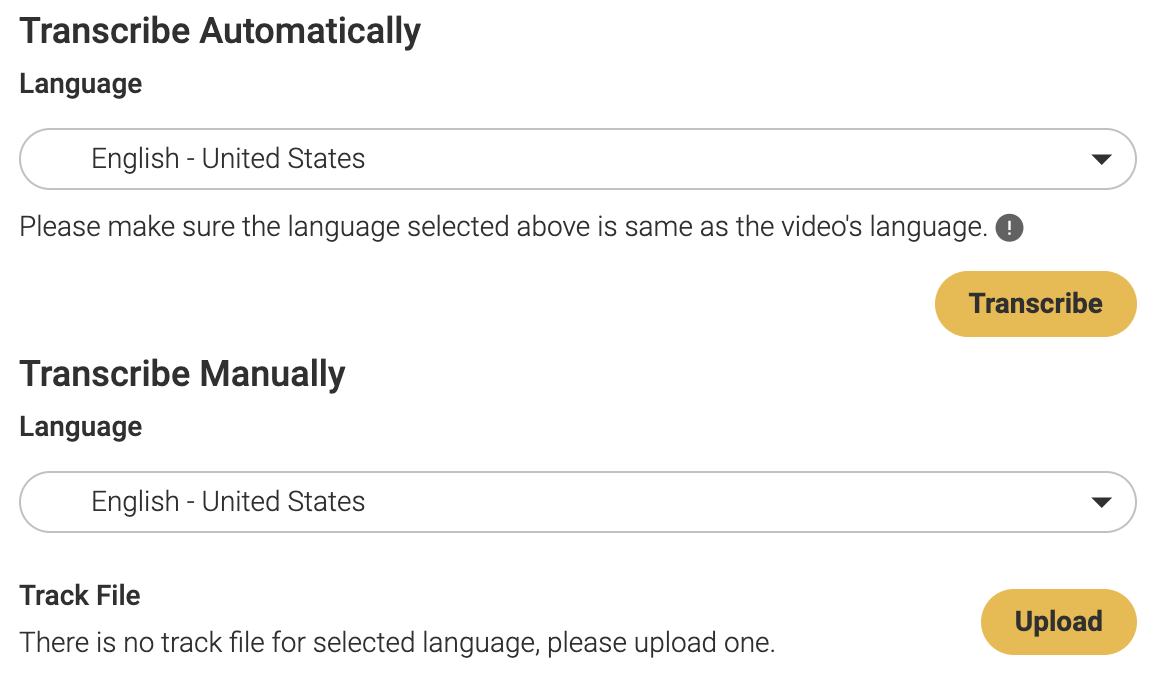The height and width of the screenshot is (682, 1150).
Task: Click the "no track file" message text
Action: [397, 642]
